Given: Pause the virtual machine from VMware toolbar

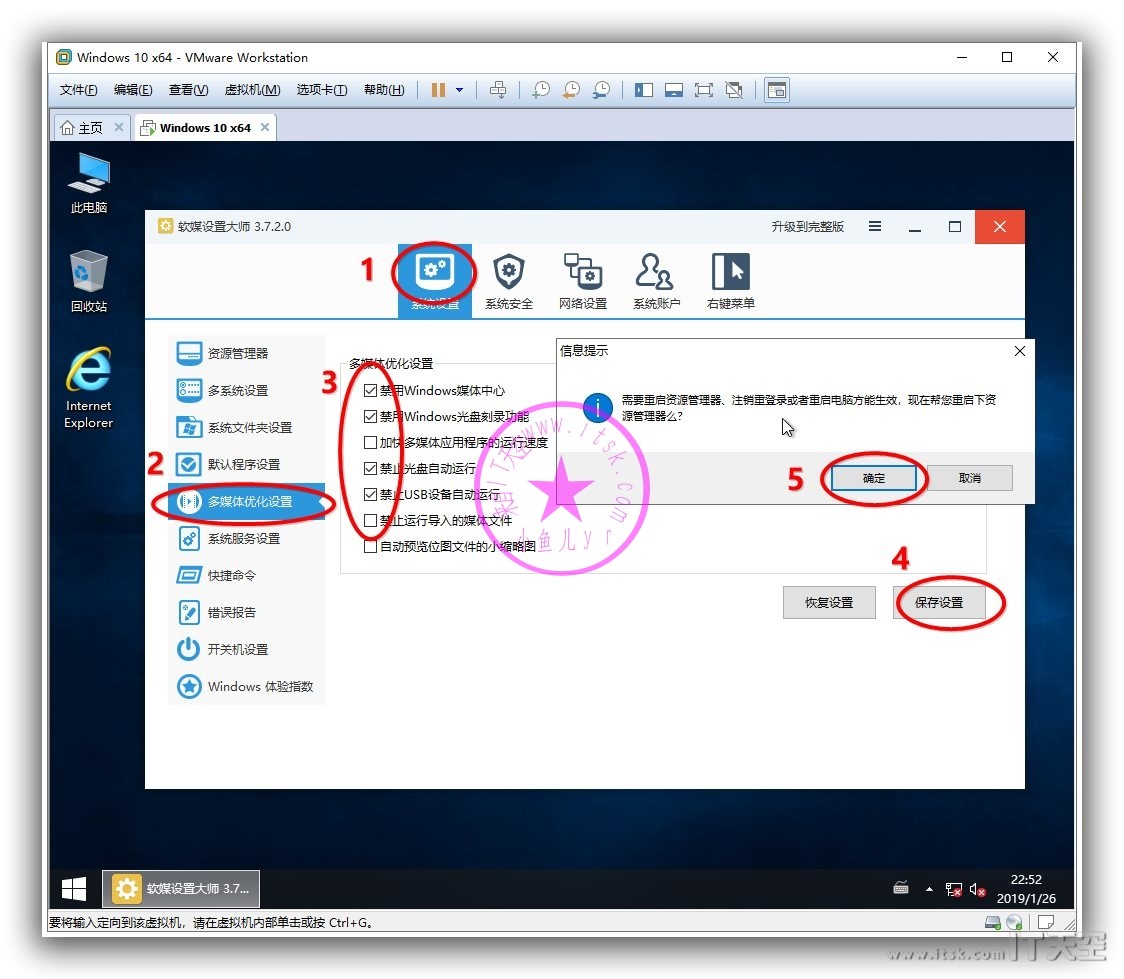Looking at the screenshot, I should [438, 90].
